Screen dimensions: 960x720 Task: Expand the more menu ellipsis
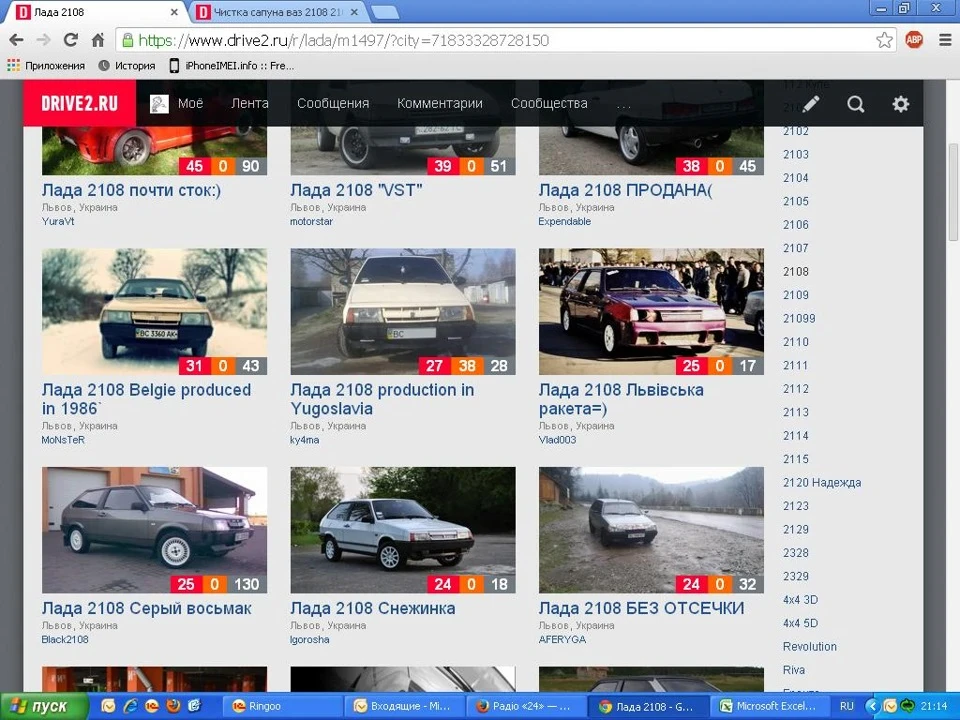[x=623, y=105]
